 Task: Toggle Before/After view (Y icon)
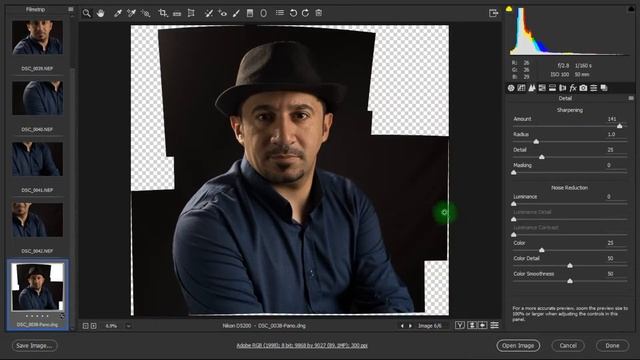point(460,325)
